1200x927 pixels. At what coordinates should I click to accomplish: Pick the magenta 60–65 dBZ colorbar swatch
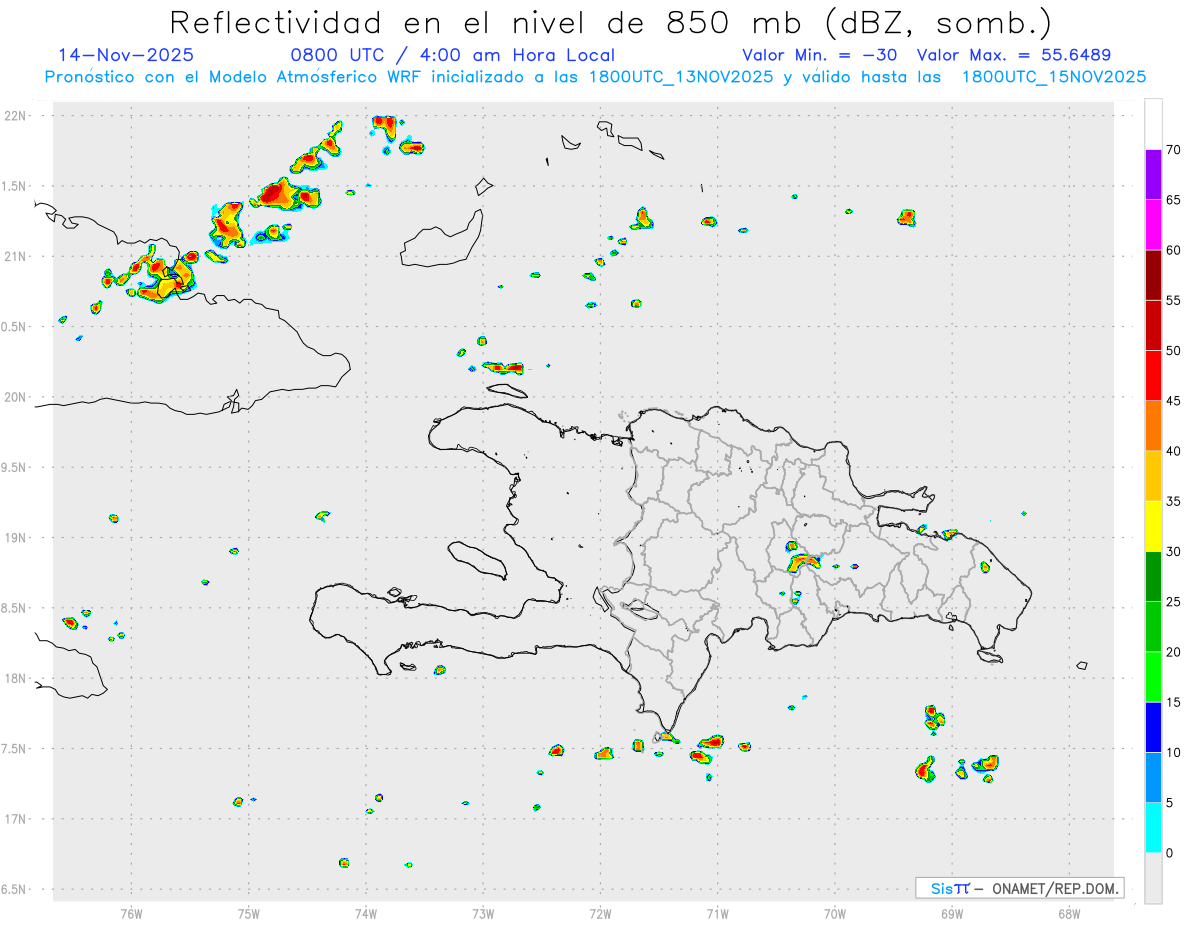[x=1153, y=224]
